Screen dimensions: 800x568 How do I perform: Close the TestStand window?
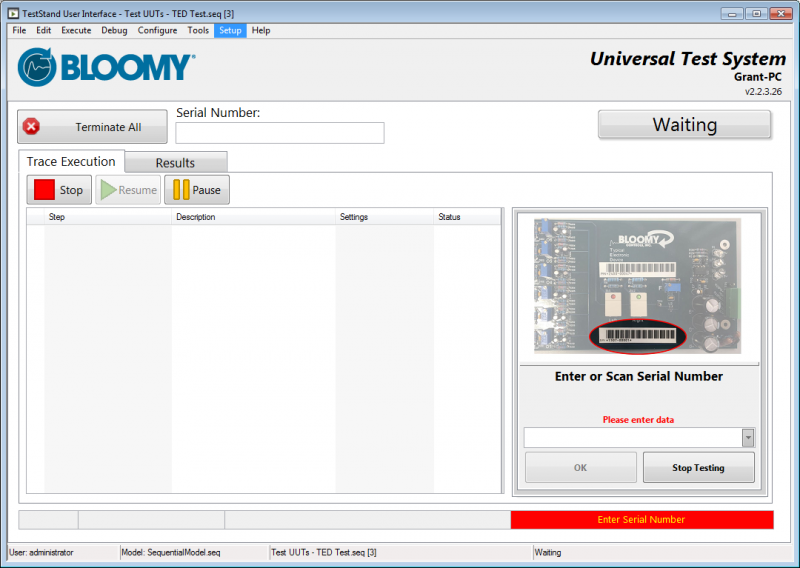[x=781, y=14]
